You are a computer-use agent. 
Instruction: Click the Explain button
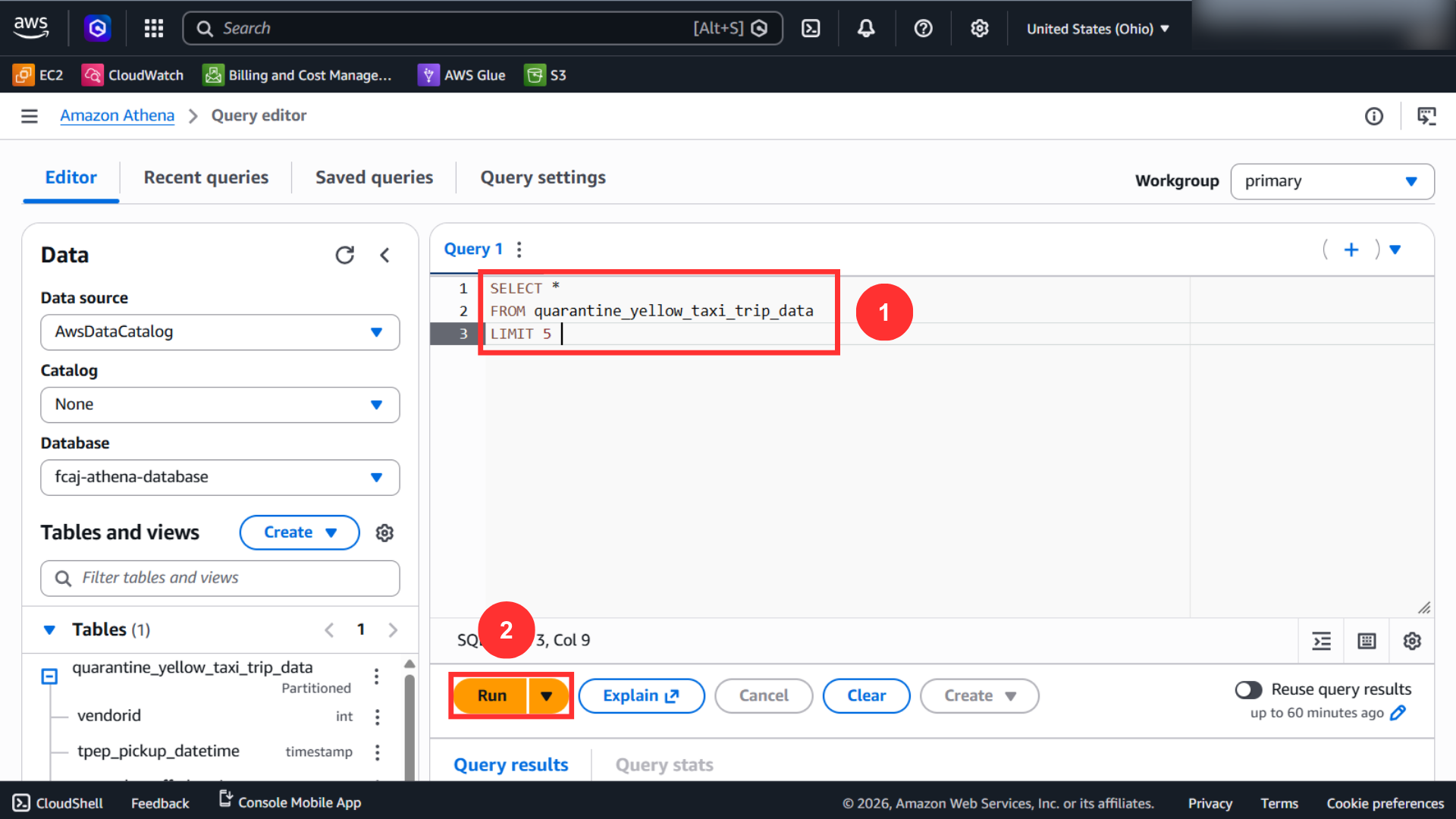coord(642,696)
